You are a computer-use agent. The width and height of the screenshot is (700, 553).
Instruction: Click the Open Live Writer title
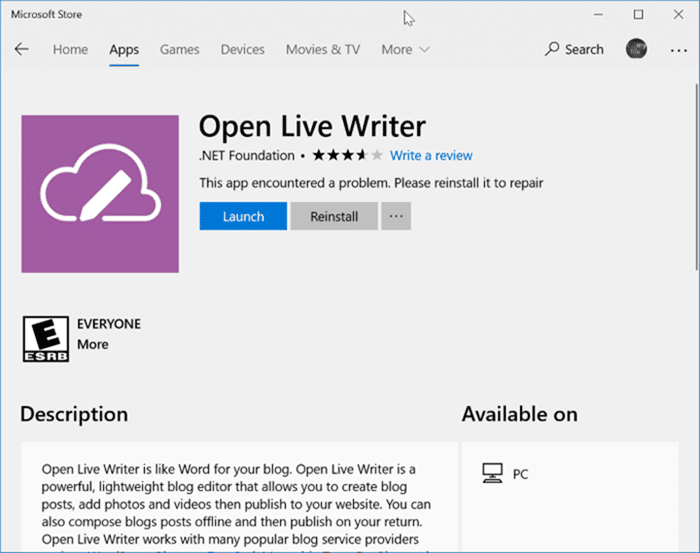[x=312, y=126]
